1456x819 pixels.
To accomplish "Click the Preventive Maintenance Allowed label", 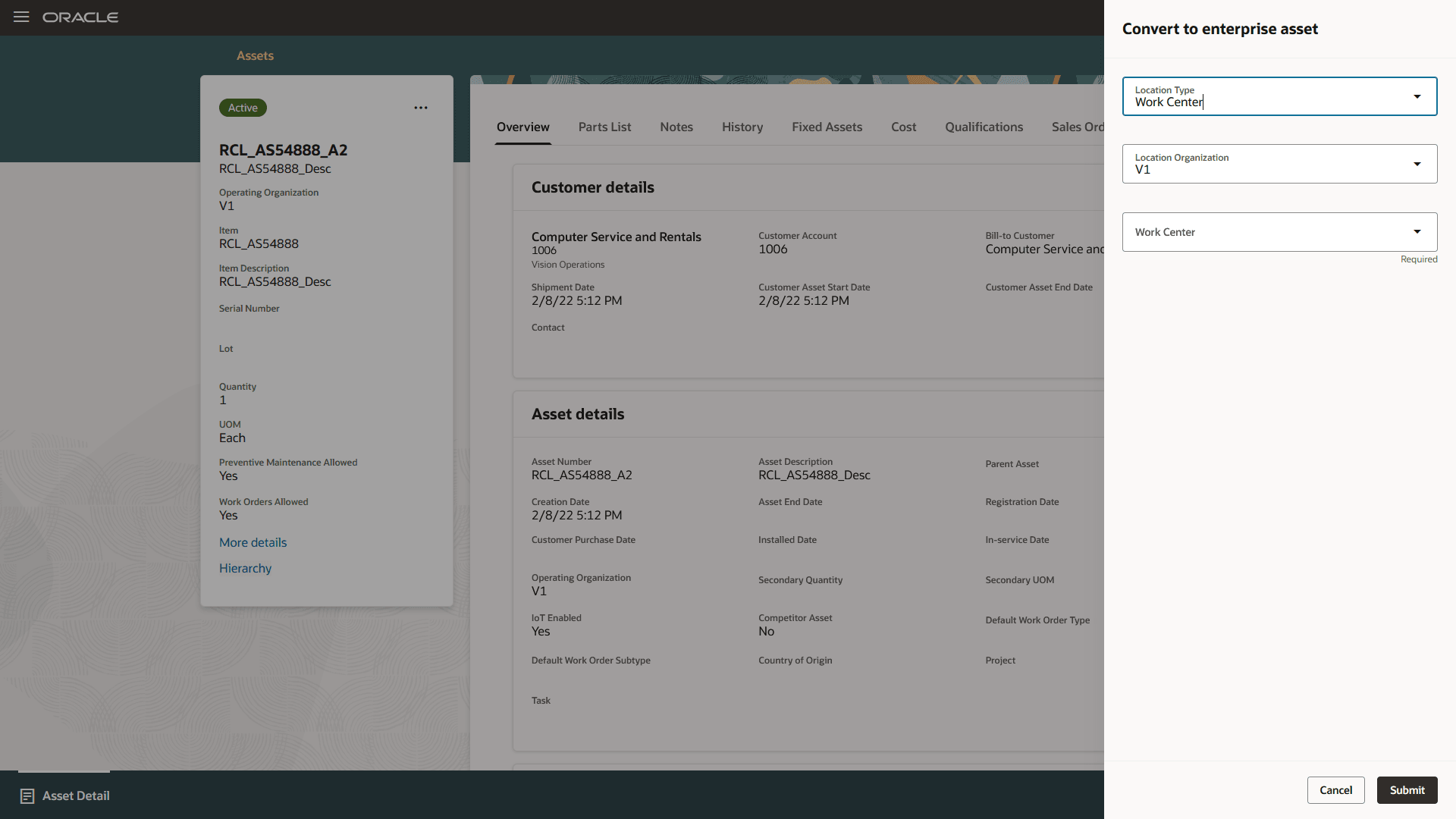I will [x=288, y=463].
